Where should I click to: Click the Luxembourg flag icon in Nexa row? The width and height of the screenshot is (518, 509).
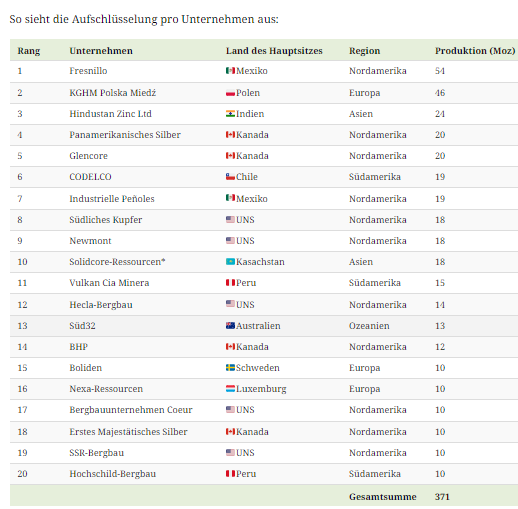coord(230,389)
